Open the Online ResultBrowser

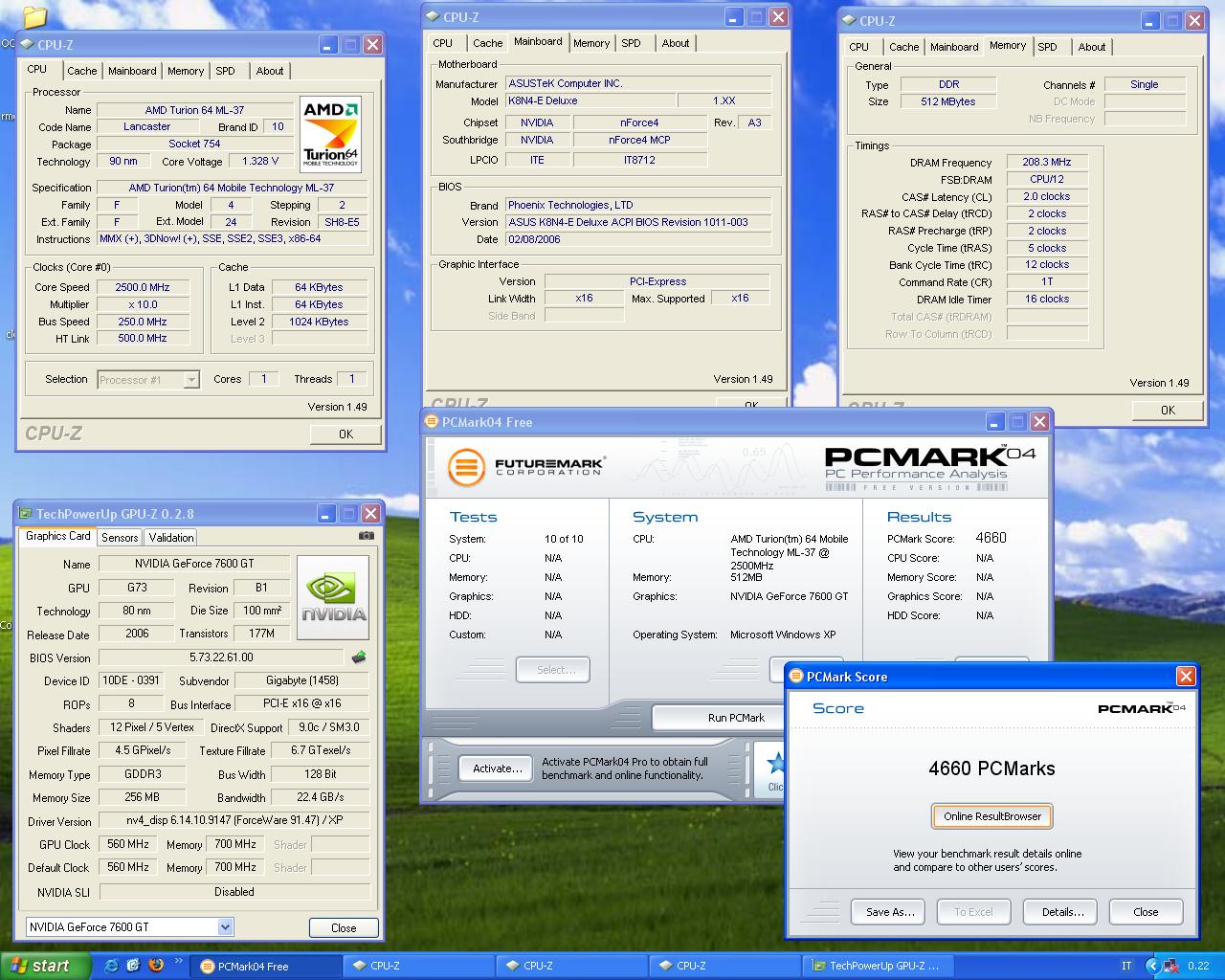[992, 816]
